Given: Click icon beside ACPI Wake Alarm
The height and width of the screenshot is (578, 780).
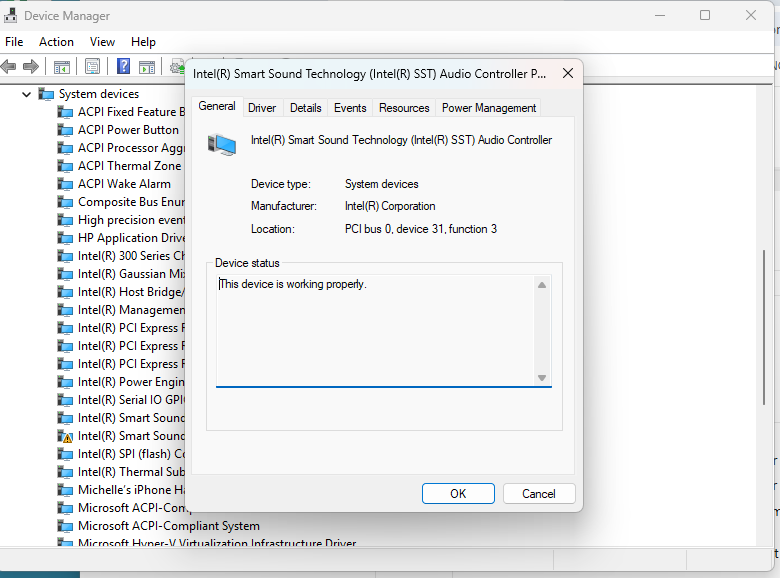Looking at the screenshot, I should tap(65, 185).
